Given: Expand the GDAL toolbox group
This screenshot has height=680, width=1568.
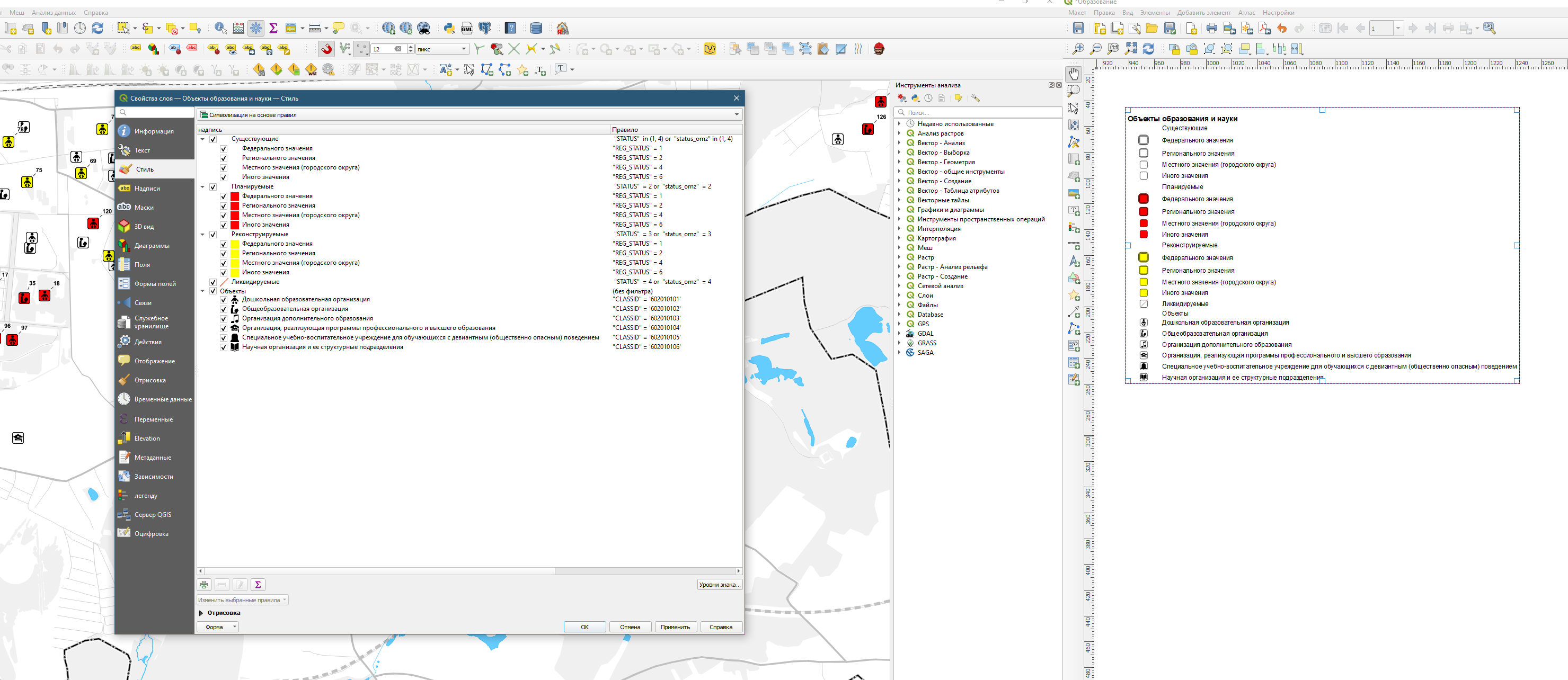Looking at the screenshot, I should 899,333.
